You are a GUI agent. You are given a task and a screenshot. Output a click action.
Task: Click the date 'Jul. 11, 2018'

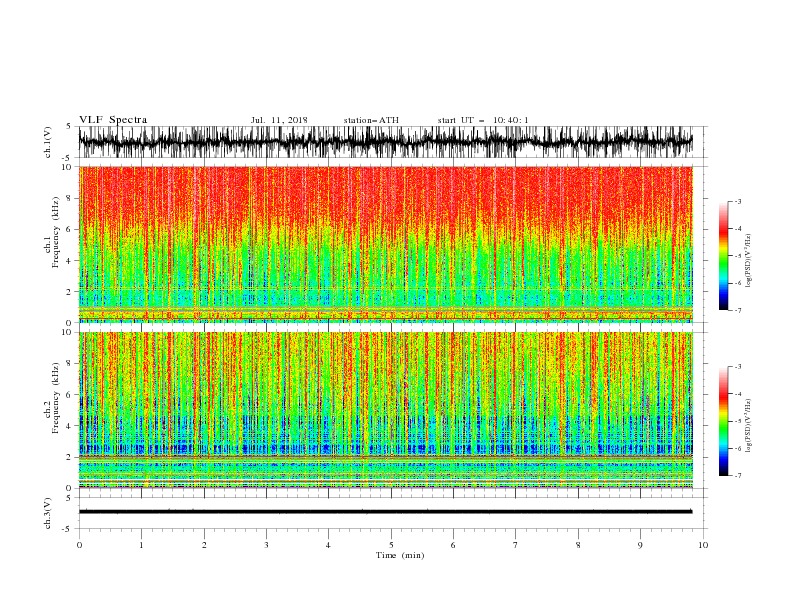[x=279, y=120]
